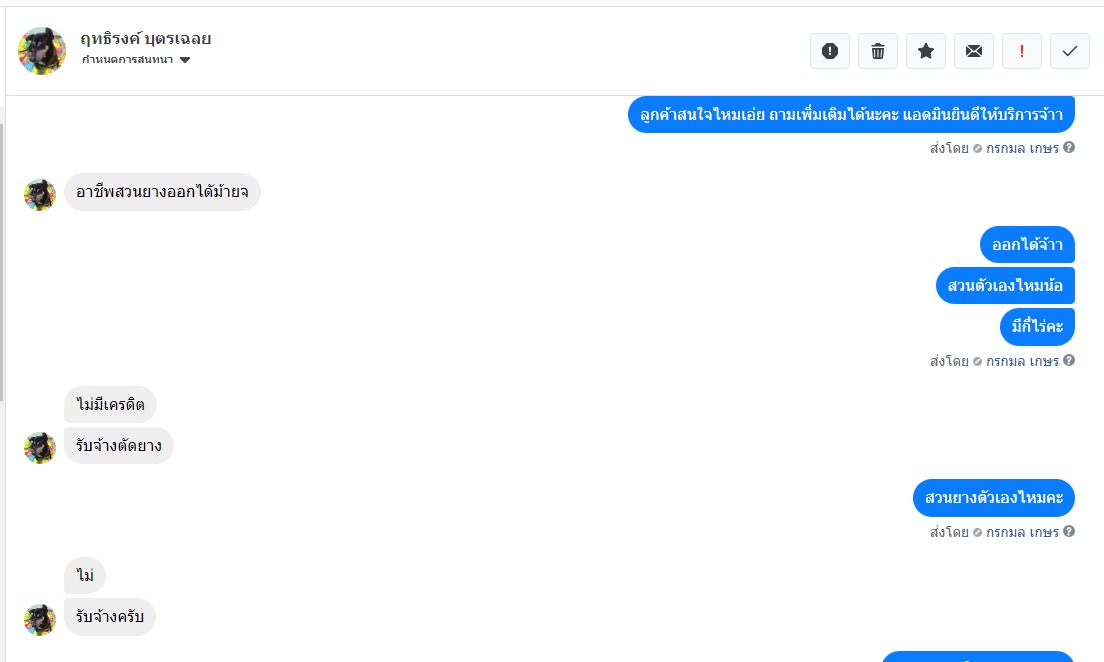The width and height of the screenshot is (1104, 662).
Task: Mark conversation unread using envelope icon
Action: (x=973, y=51)
